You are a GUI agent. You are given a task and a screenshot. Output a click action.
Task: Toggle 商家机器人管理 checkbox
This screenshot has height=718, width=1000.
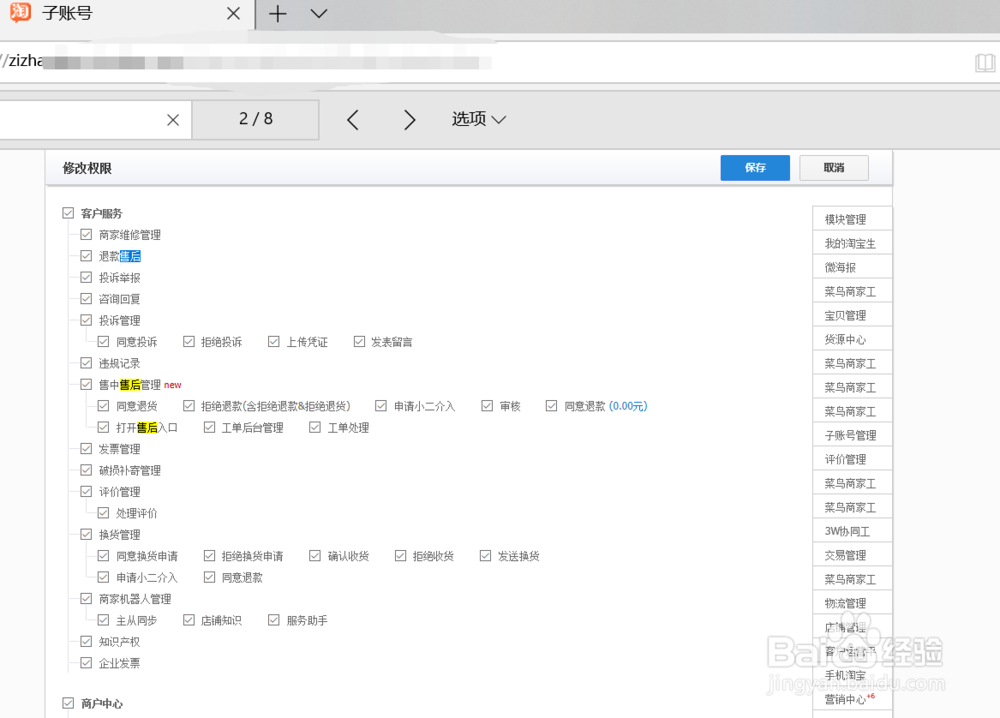(86, 599)
